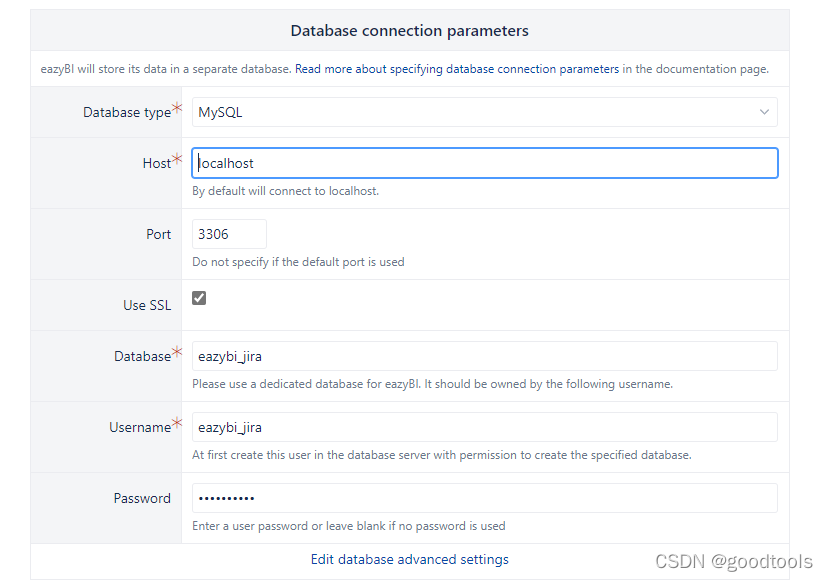Select the Username input field
This screenshot has height=581, width=828.
pyautogui.click(x=484, y=427)
